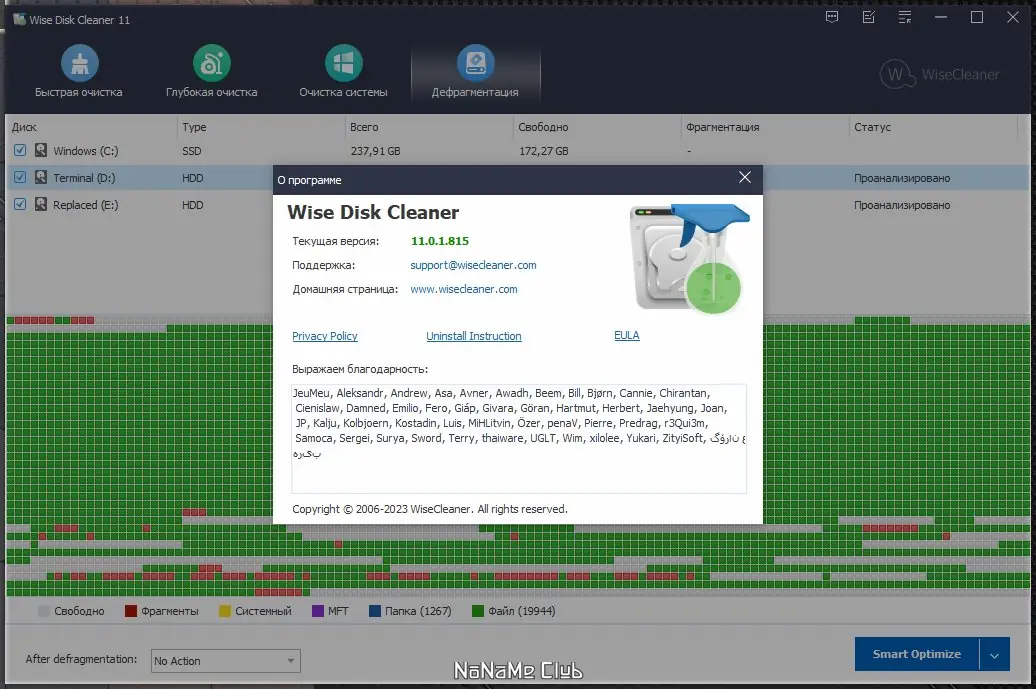Switch to the Очистка системы tab
This screenshot has width=1036, height=689.
[344, 60]
